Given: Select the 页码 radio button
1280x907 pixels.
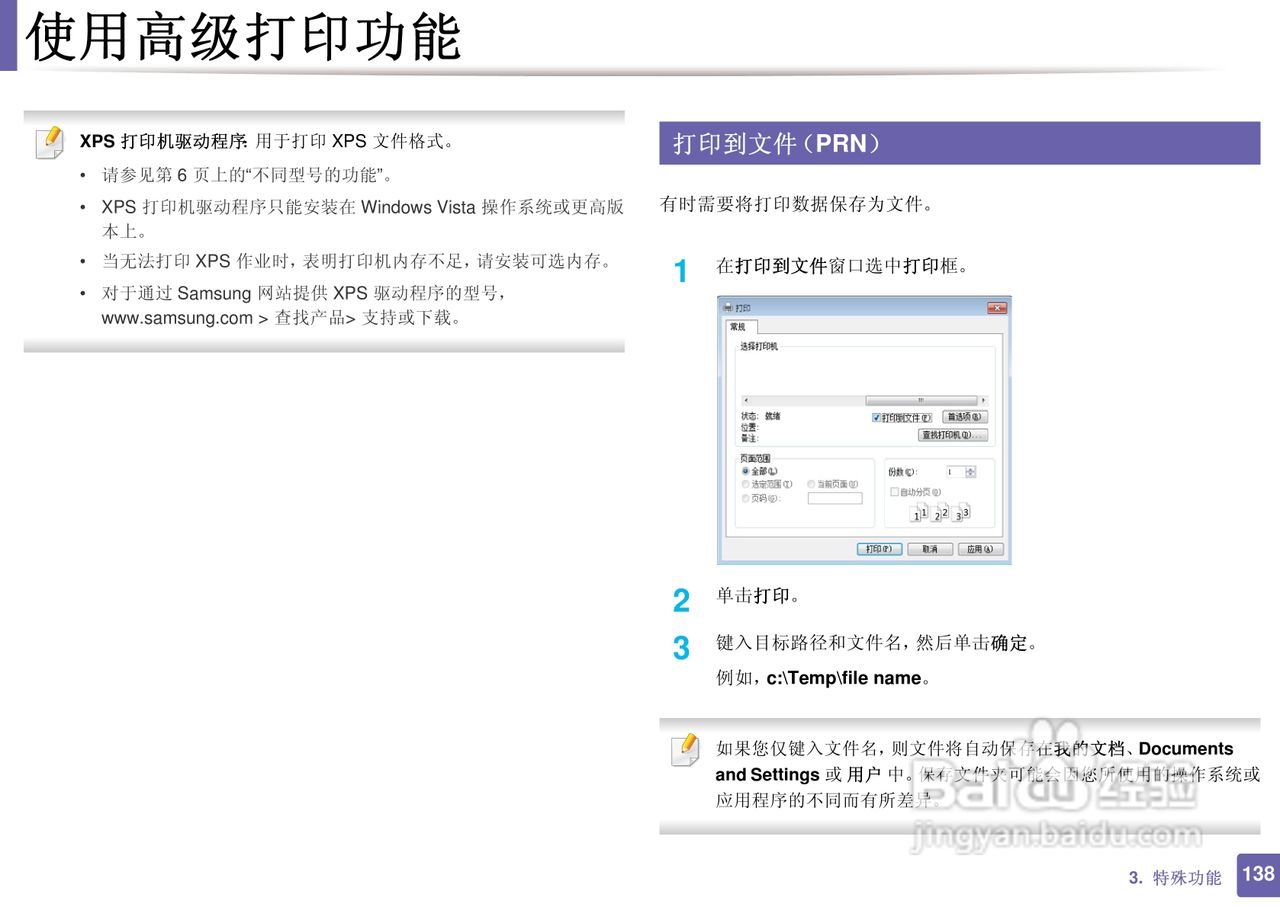Looking at the screenshot, I should pyautogui.click(x=746, y=498).
